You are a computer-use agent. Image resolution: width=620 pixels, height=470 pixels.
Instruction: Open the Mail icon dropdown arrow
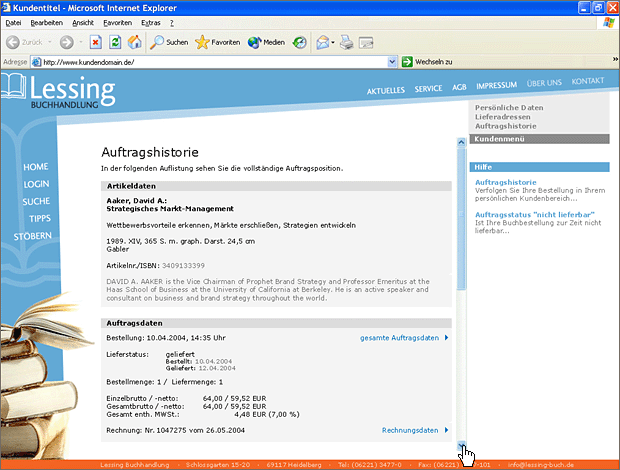pyautogui.click(x=333, y=42)
